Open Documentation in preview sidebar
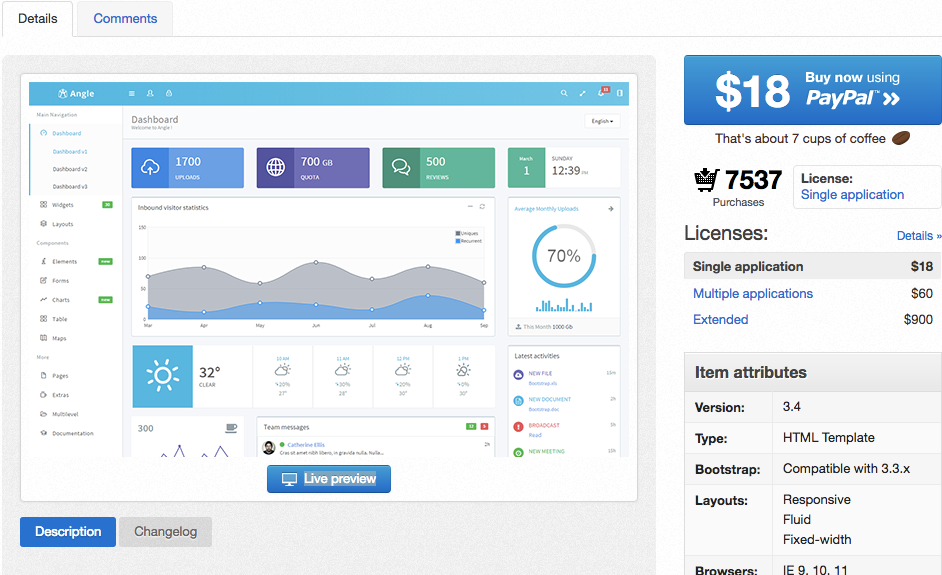This screenshot has width=942, height=575. point(72,433)
